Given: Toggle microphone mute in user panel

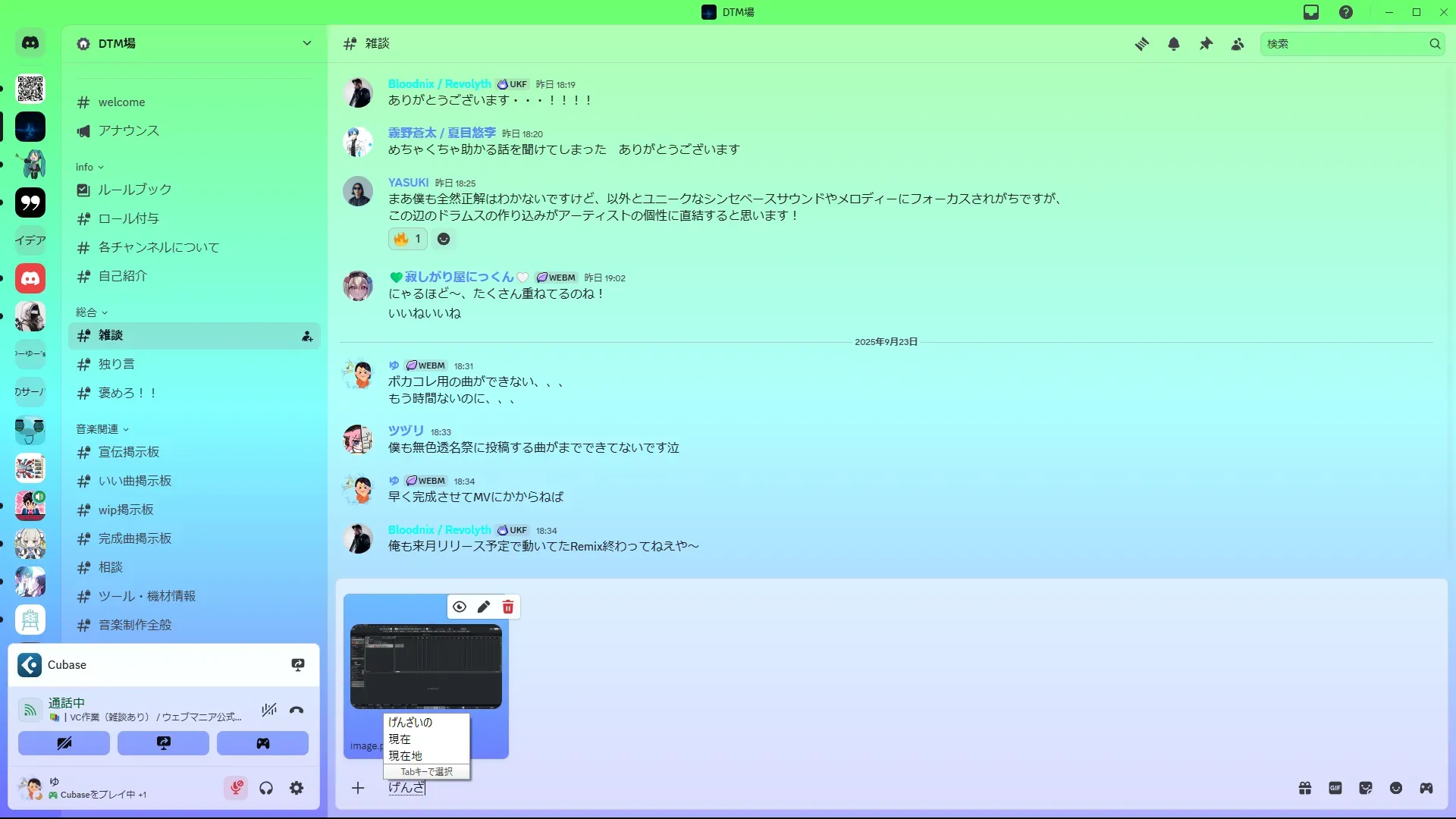Looking at the screenshot, I should coord(236,788).
